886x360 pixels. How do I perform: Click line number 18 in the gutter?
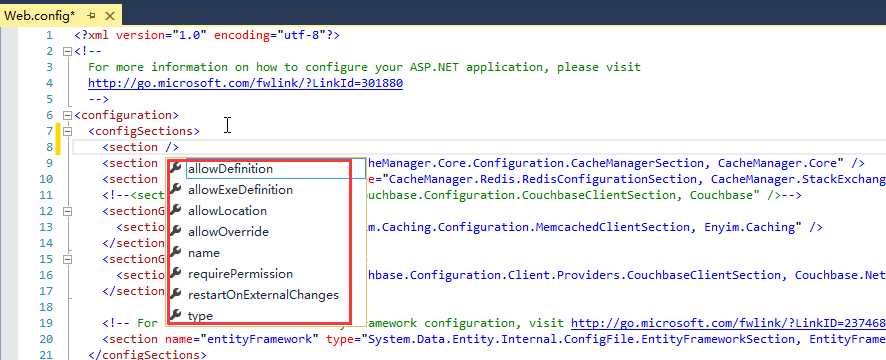(46, 307)
